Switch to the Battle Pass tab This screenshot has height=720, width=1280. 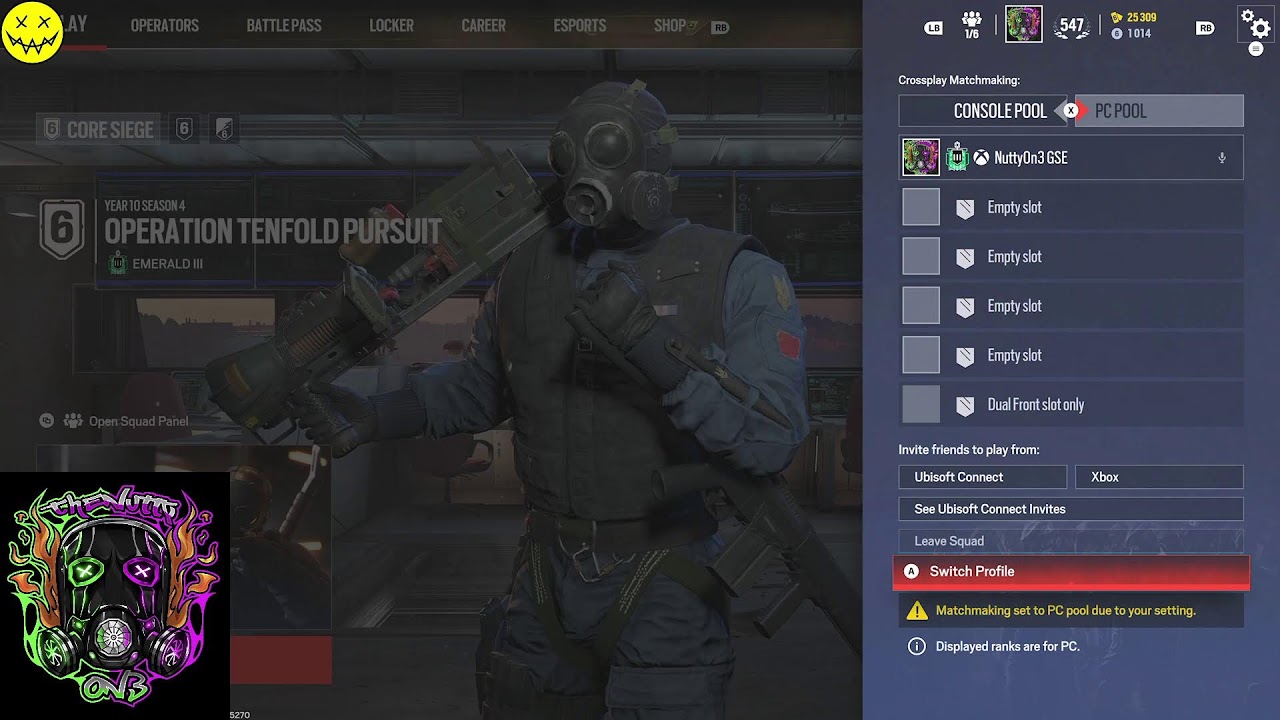pyautogui.click(x=284, y=26)
